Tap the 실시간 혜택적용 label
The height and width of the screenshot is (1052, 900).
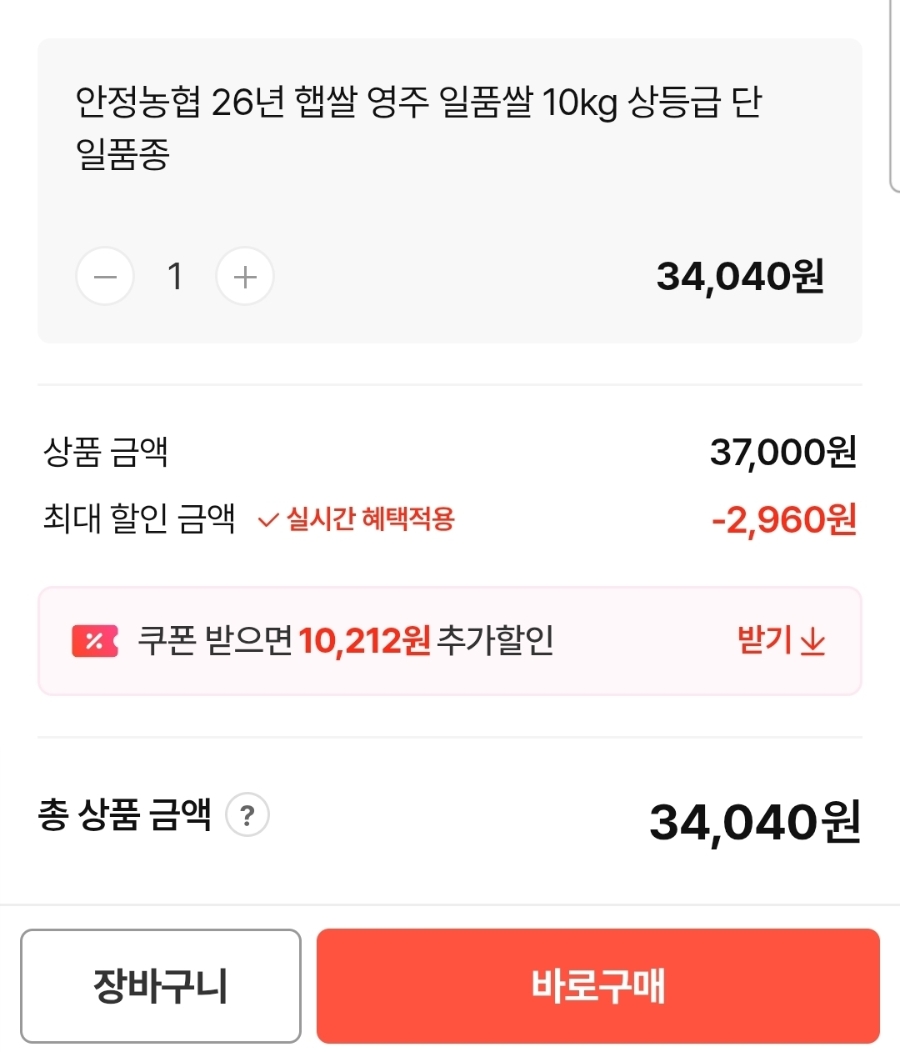(370, 519)
